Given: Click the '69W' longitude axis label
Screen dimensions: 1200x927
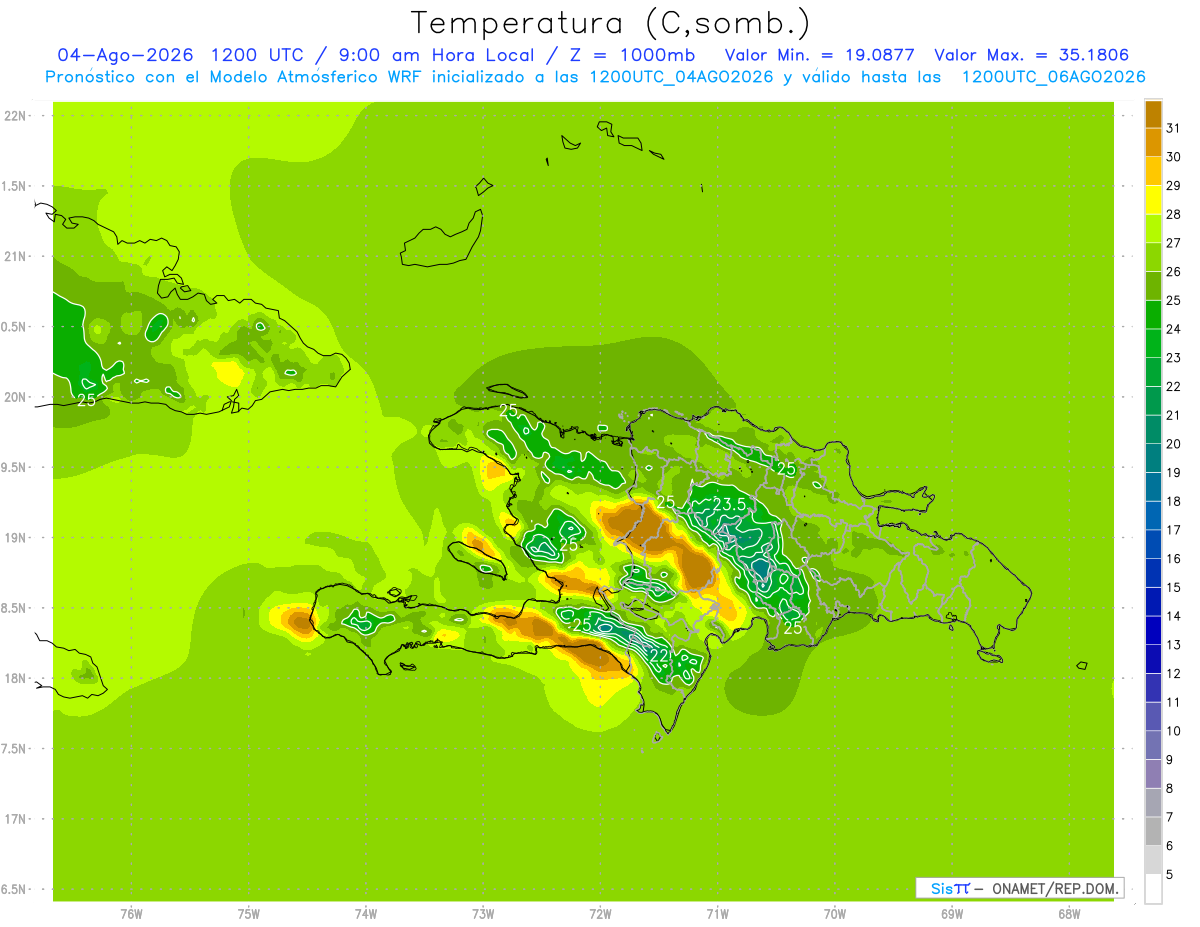Looking at the screenshot, I should pyautogui.click(x=952, y=914).
